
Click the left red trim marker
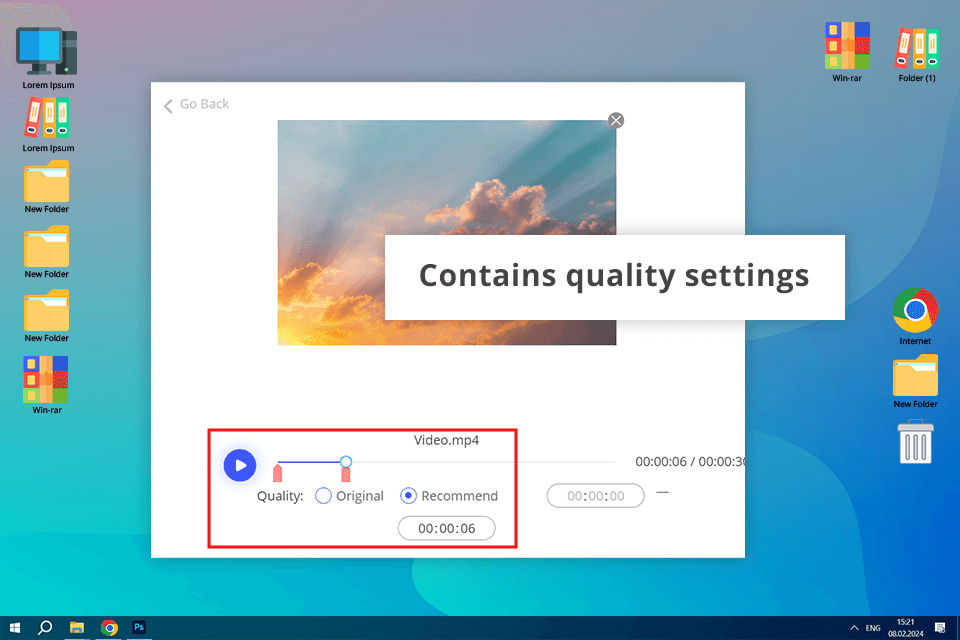[277, 473]
